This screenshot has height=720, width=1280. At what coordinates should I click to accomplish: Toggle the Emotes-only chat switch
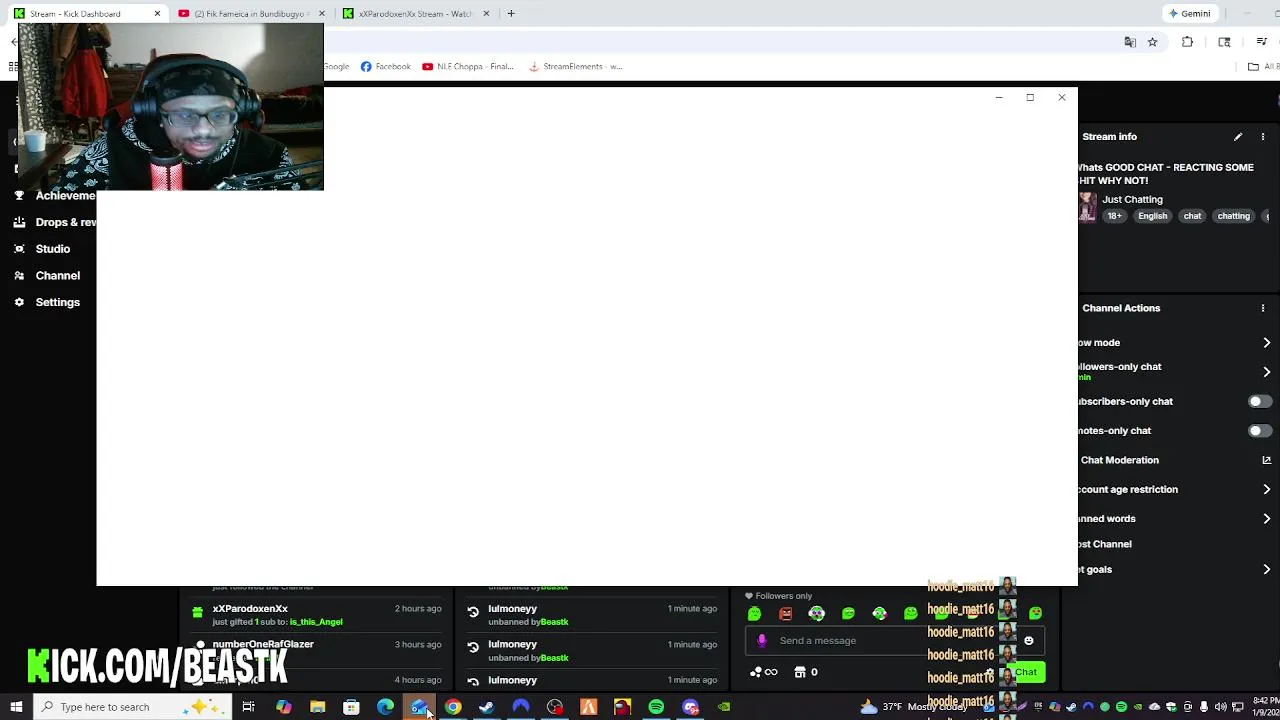point(1259,430)
